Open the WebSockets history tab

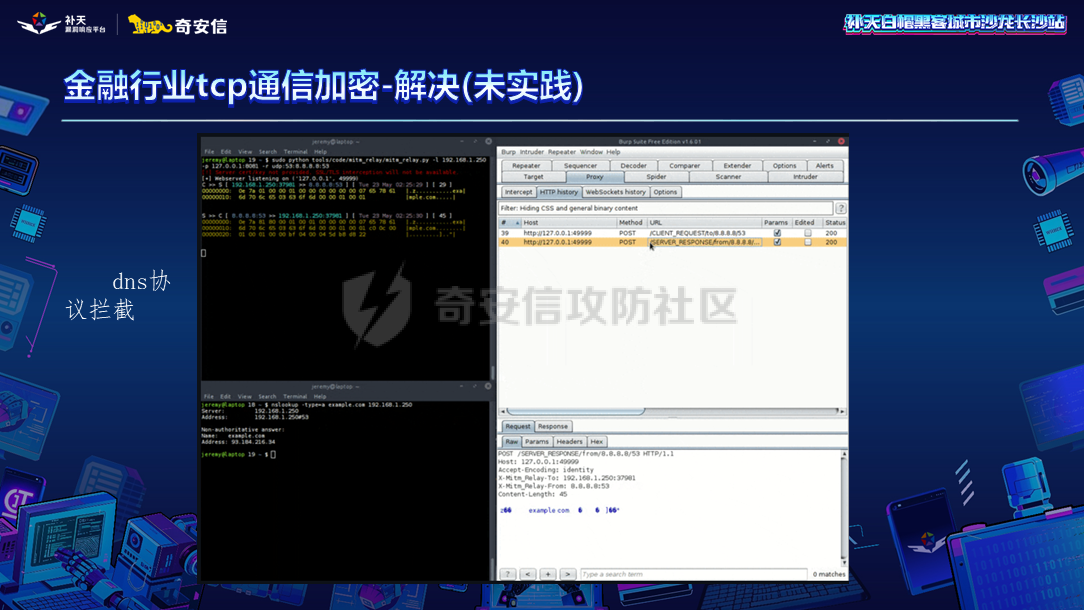(x=615, y=192)
